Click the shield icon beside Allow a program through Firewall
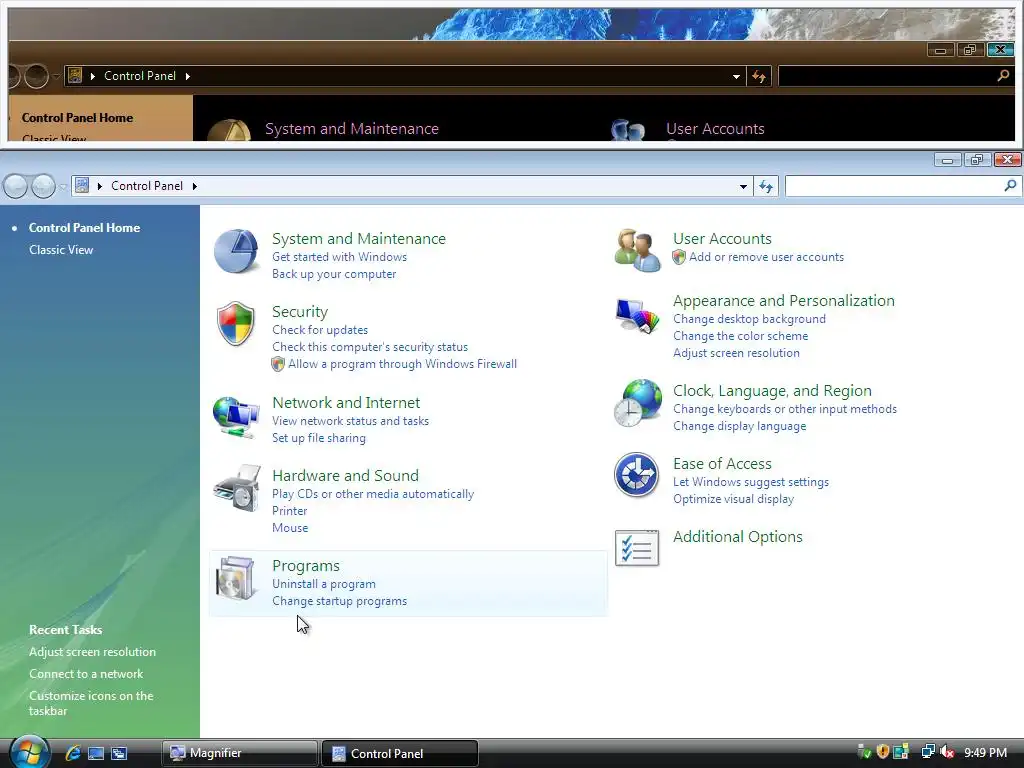The height and width of the screenshot is (768, 1024). tap(278, 364)
